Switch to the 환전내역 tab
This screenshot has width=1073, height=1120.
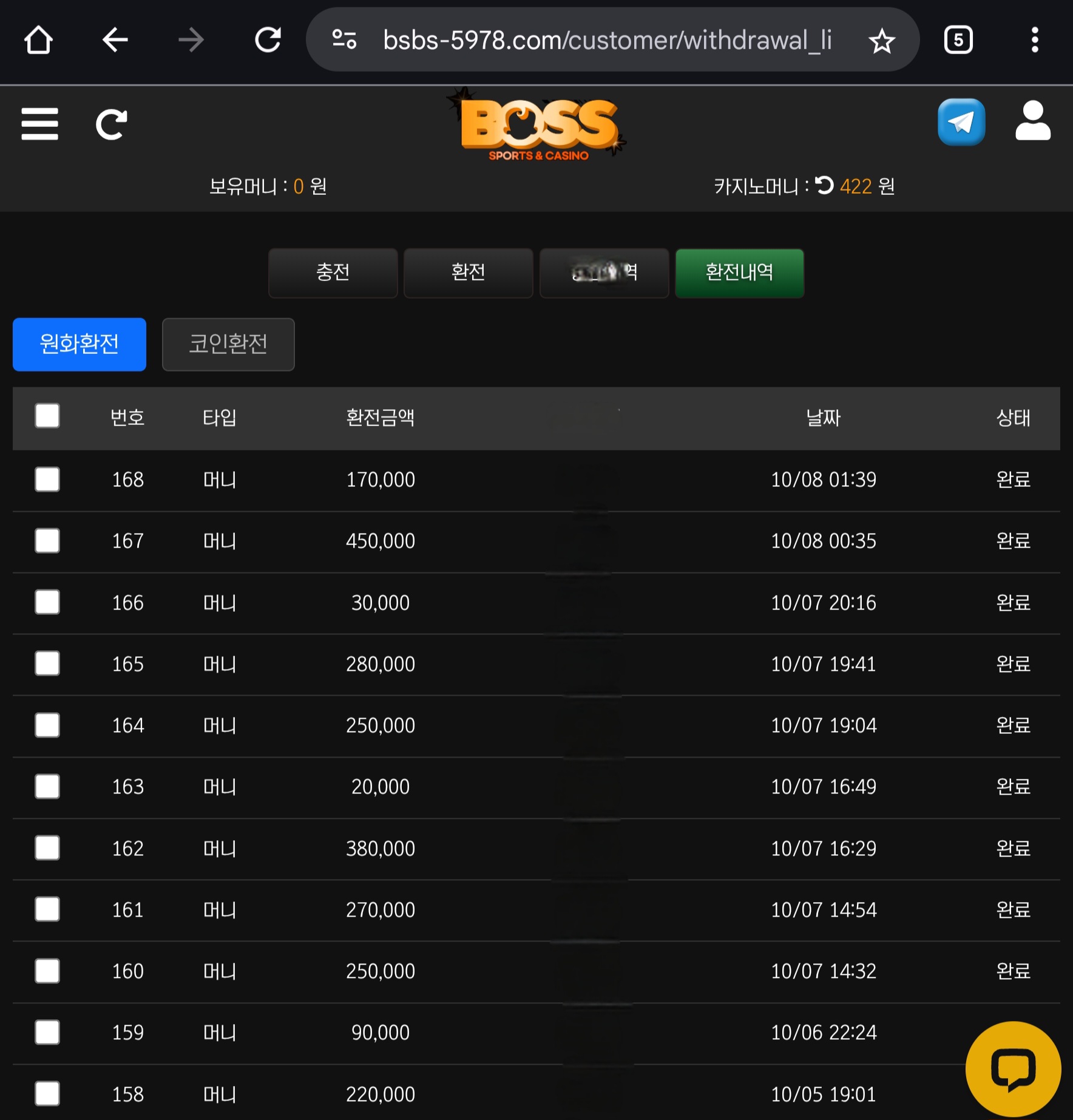coord(739,273)
